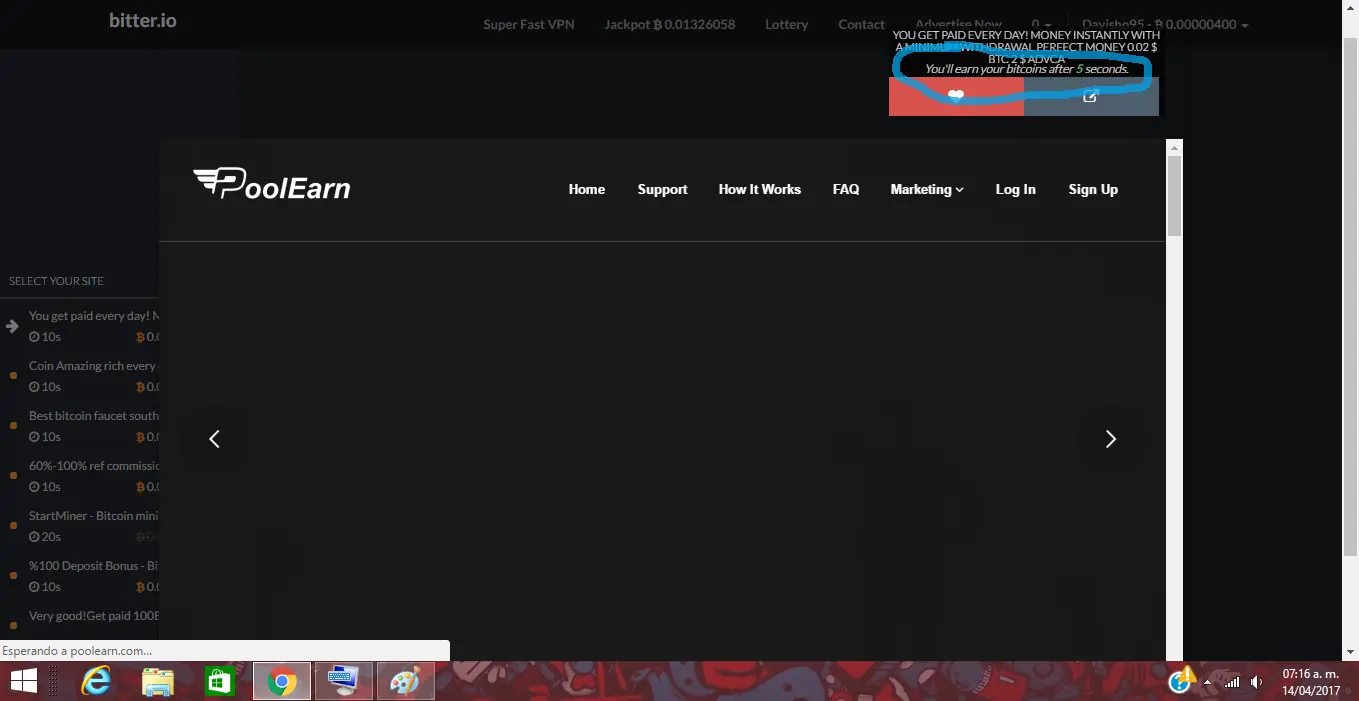
Task: Open volume speaker tray icon
Action: 1257,682
